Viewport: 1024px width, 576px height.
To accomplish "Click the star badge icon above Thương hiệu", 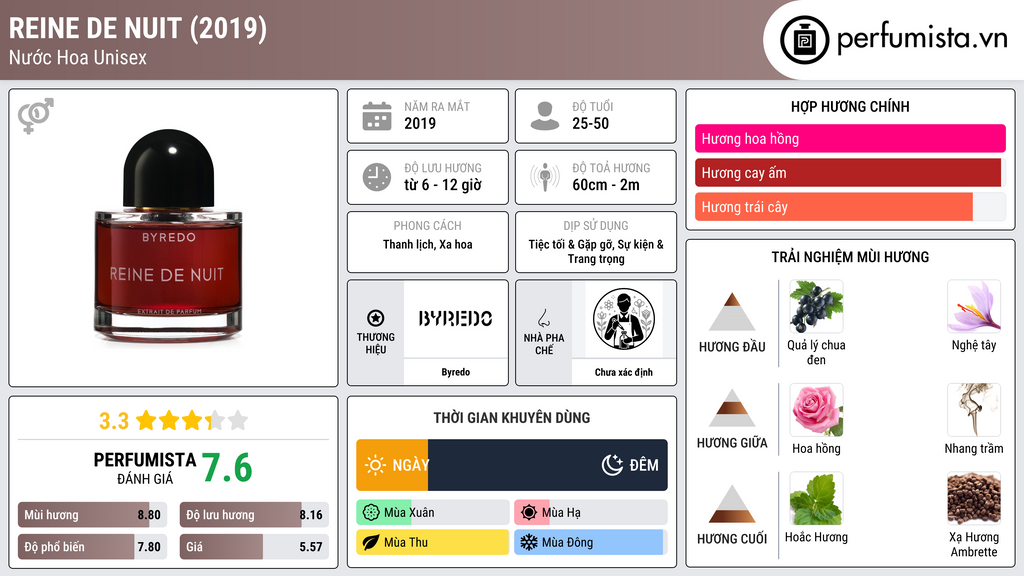I will pyautogui.click(x=376, y=318).
